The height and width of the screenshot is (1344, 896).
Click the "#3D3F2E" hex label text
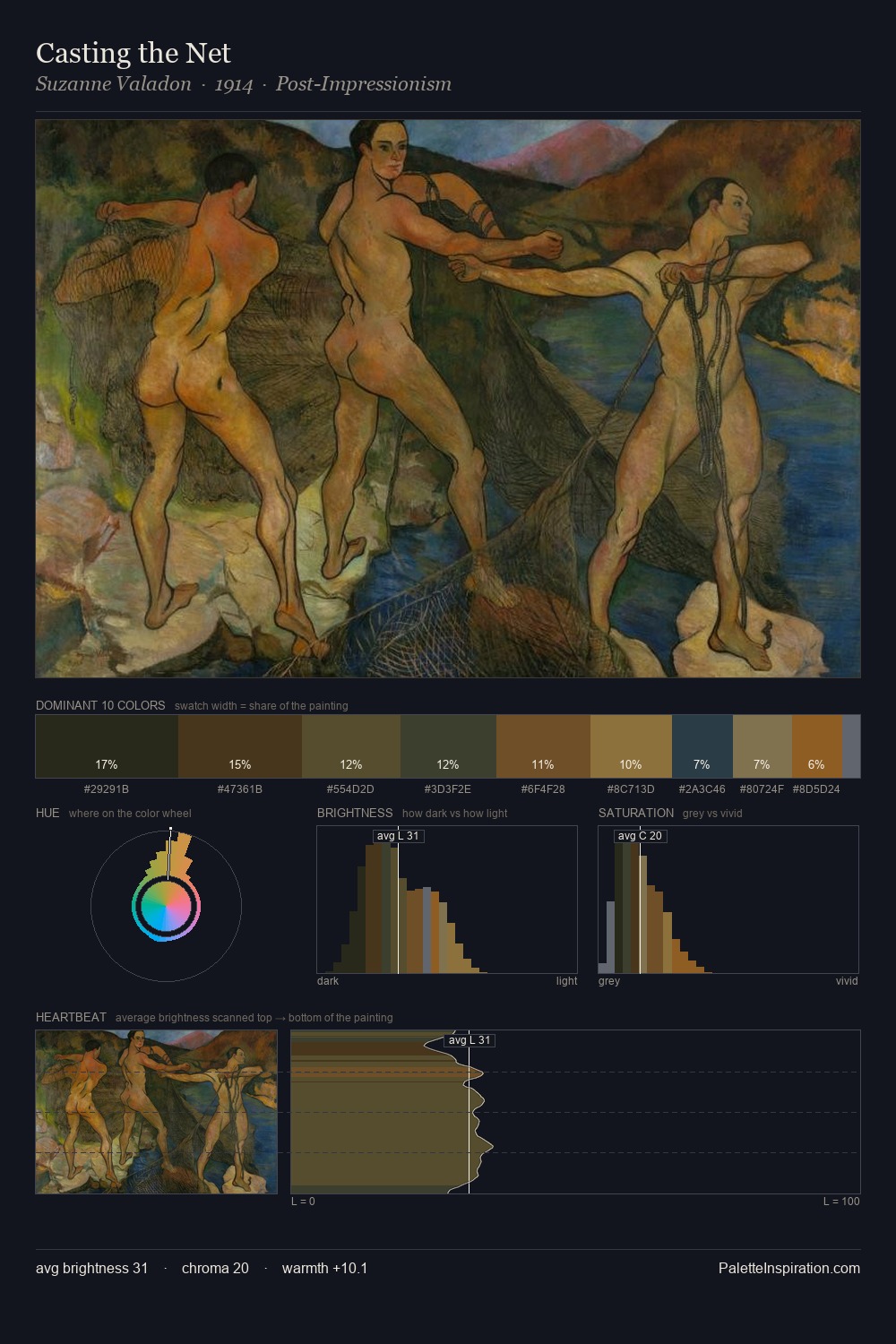pyautogui.click(x=448, y=789)
